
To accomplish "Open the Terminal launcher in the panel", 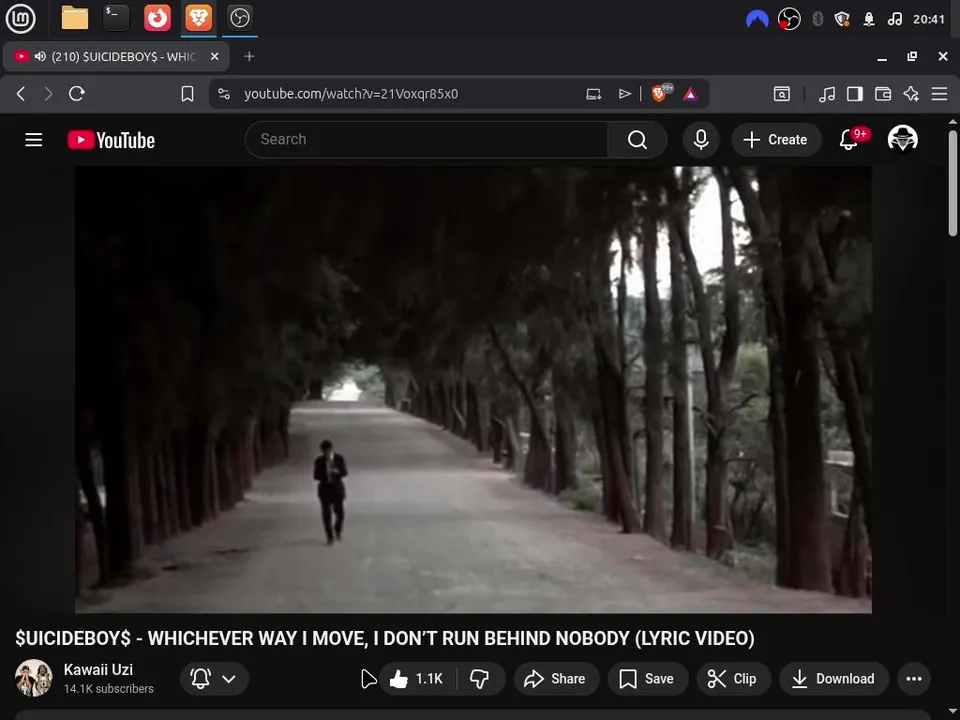I will [x=116, y=18].
